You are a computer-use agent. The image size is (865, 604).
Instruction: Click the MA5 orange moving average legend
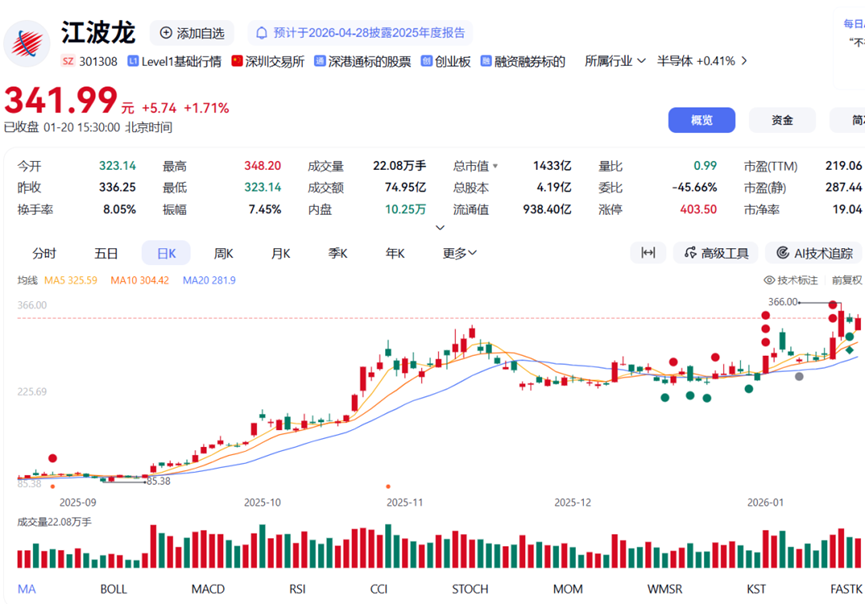(x=71, y=281)
